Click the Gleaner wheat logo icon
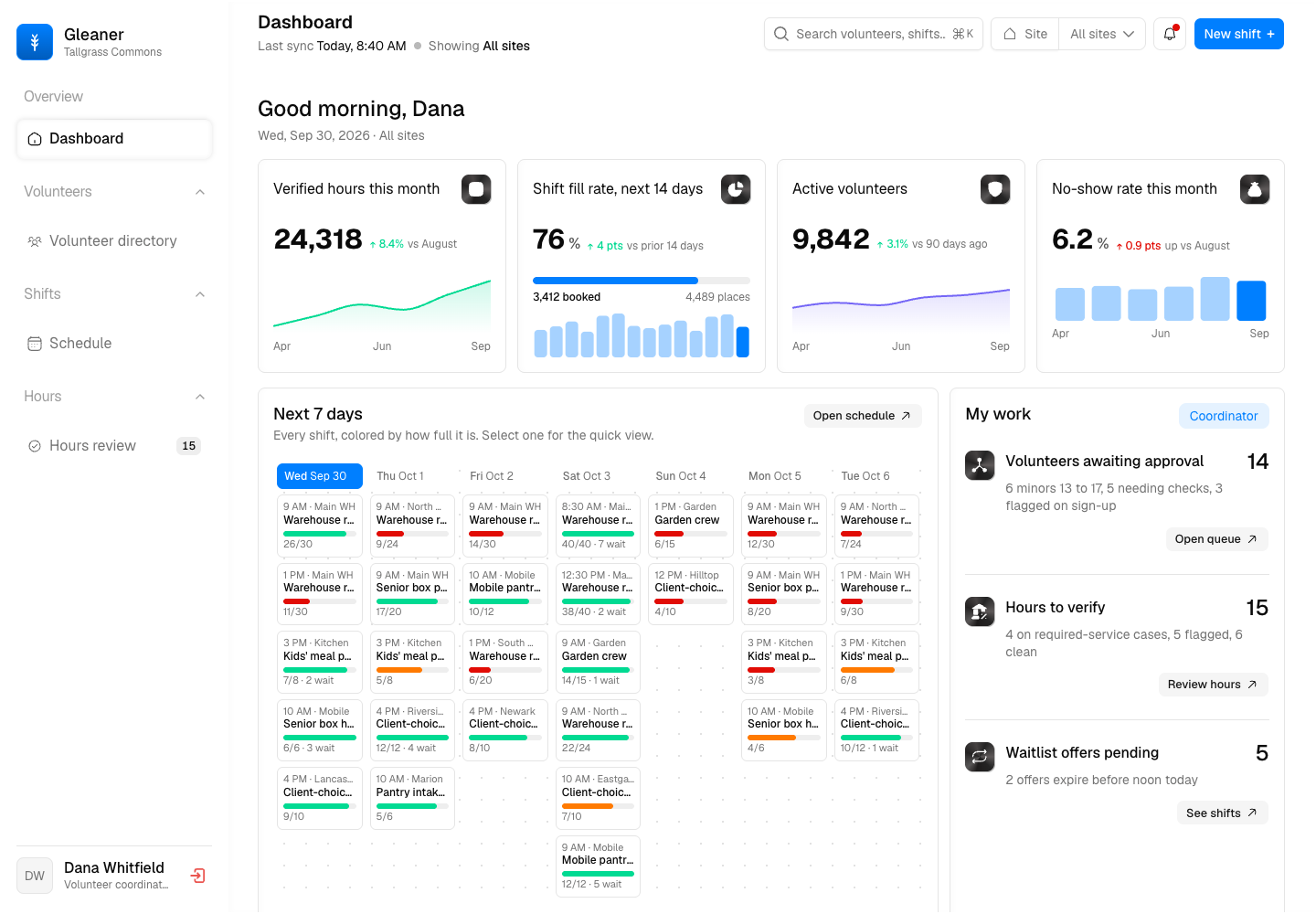This screenshot has width=1316, height=914. (35, 42)
